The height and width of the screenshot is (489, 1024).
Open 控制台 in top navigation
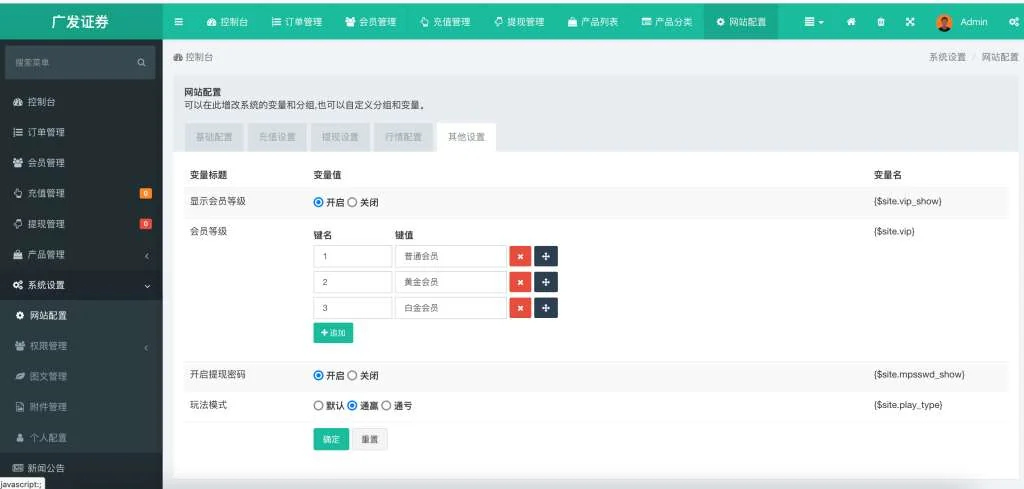tap(227, 22)
